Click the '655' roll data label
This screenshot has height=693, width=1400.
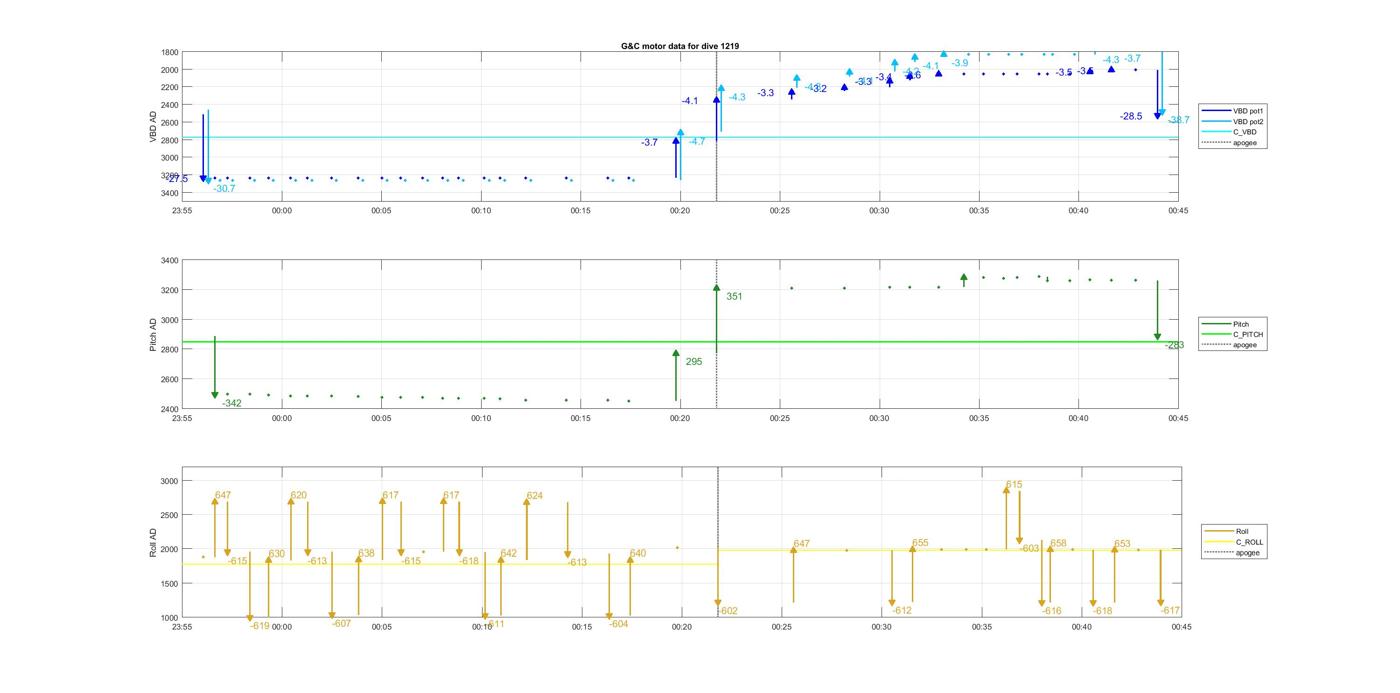[x=920, y=543]
